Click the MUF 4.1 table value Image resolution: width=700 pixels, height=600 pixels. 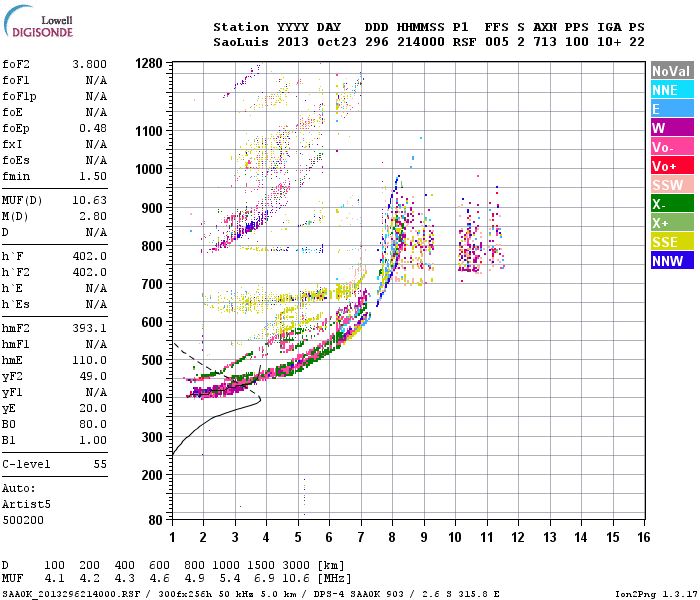54,579
